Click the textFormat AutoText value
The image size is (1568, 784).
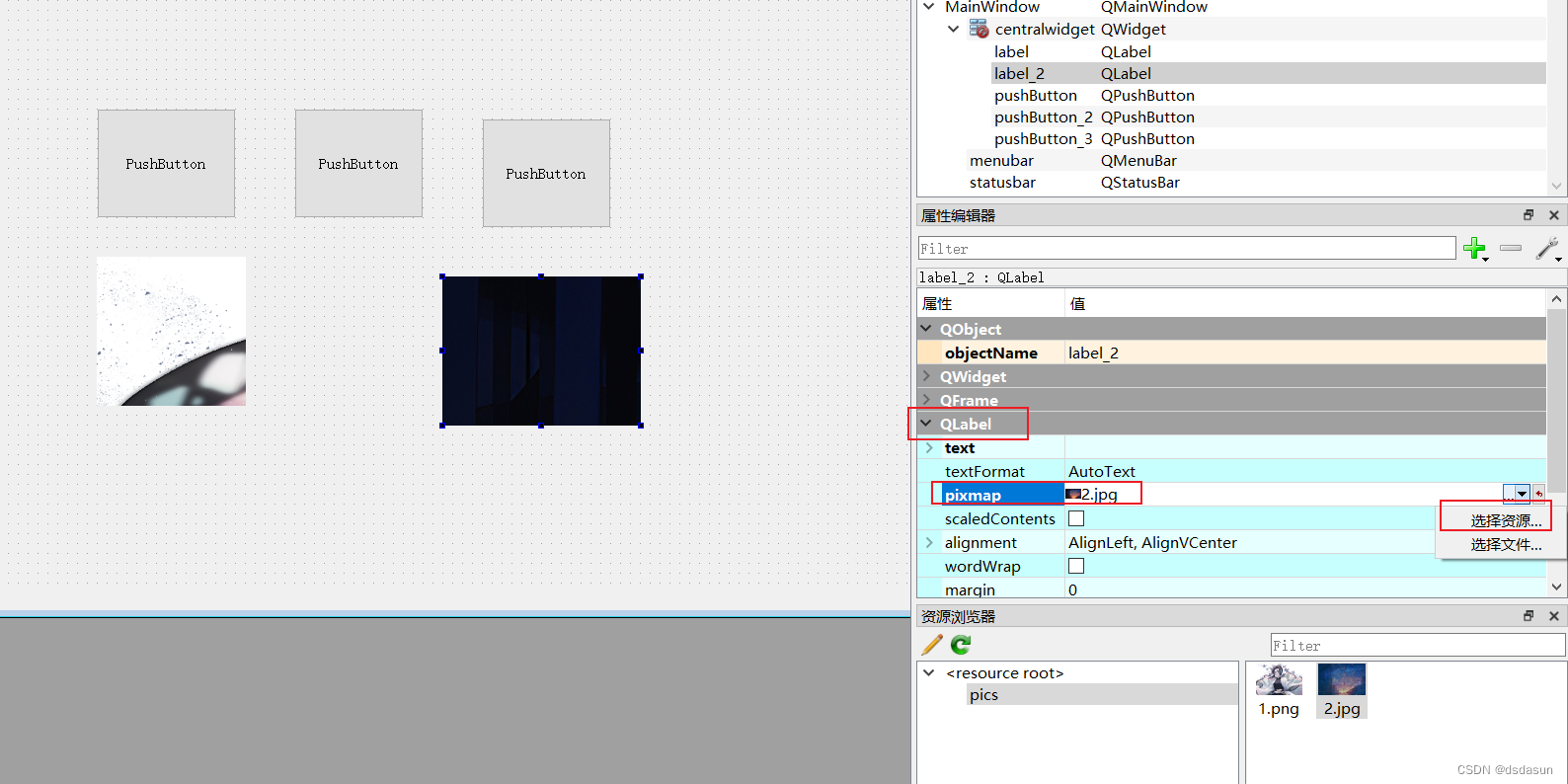point(1305,471)
